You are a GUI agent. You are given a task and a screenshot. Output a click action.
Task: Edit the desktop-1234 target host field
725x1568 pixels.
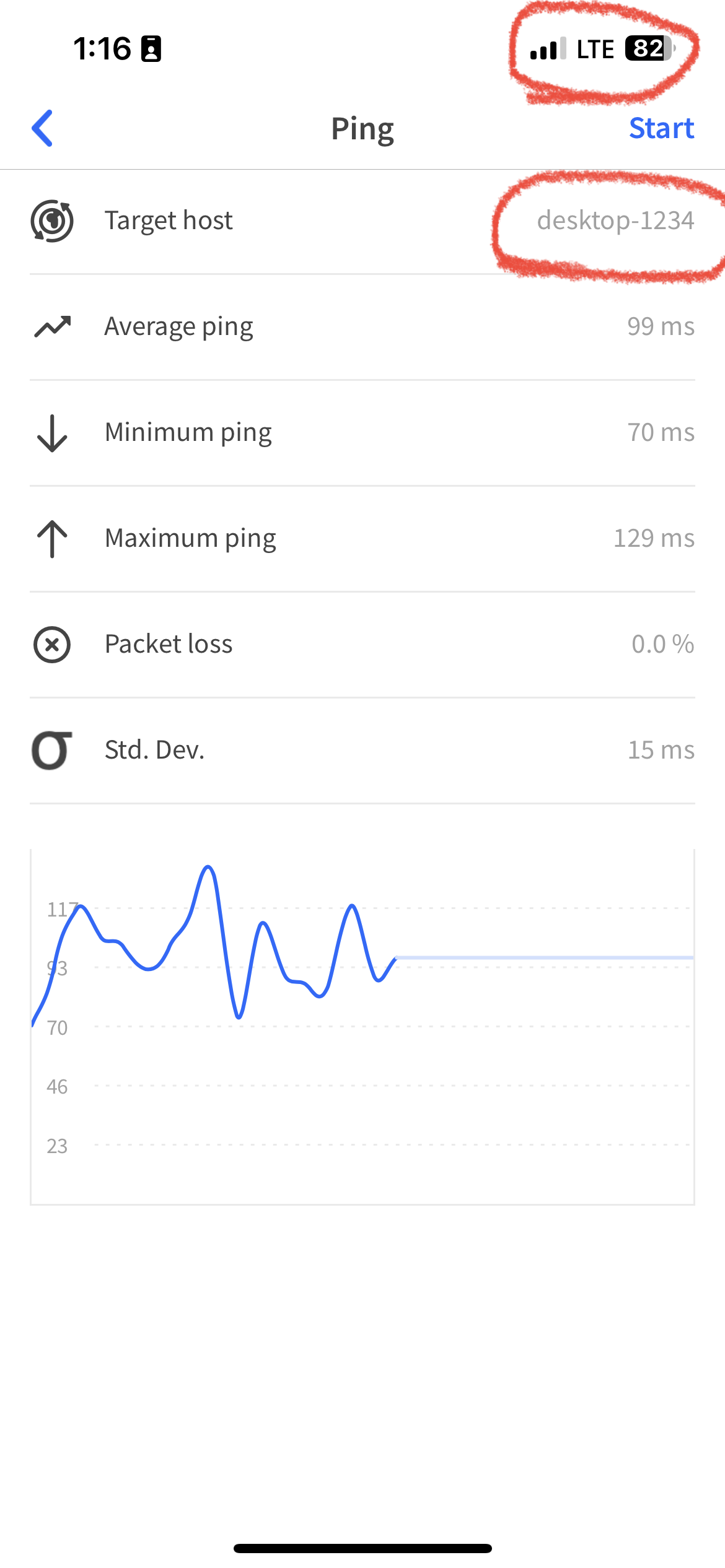pos(615,220)
